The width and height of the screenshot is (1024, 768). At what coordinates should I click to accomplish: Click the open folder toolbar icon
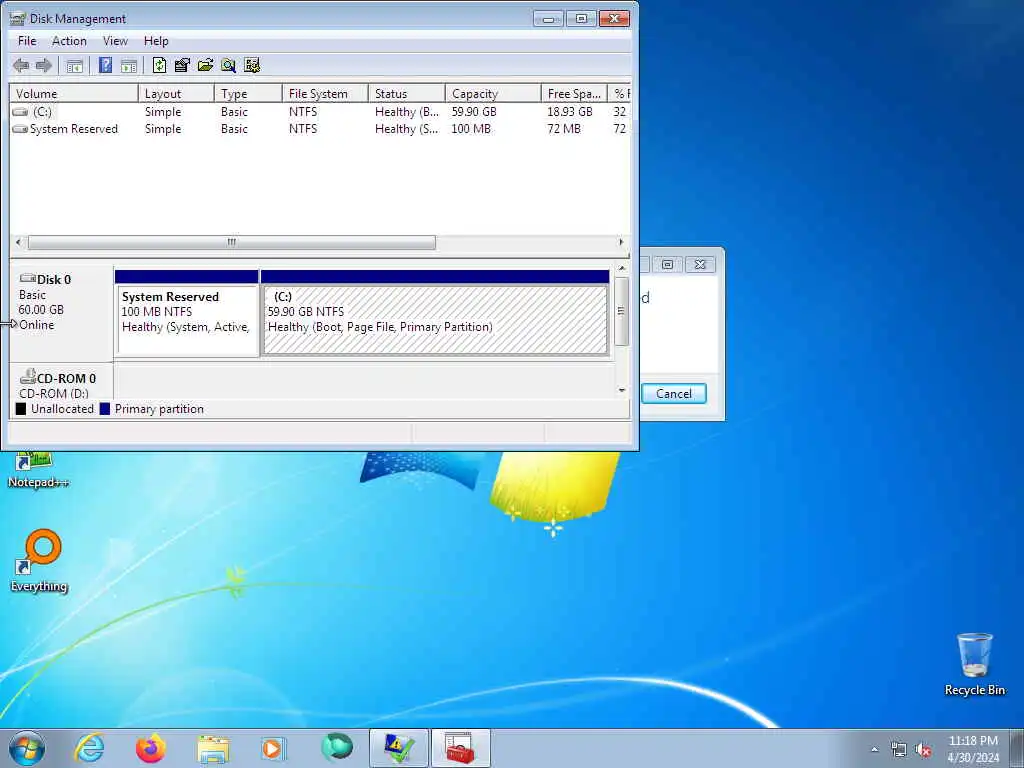pos(205,65)
